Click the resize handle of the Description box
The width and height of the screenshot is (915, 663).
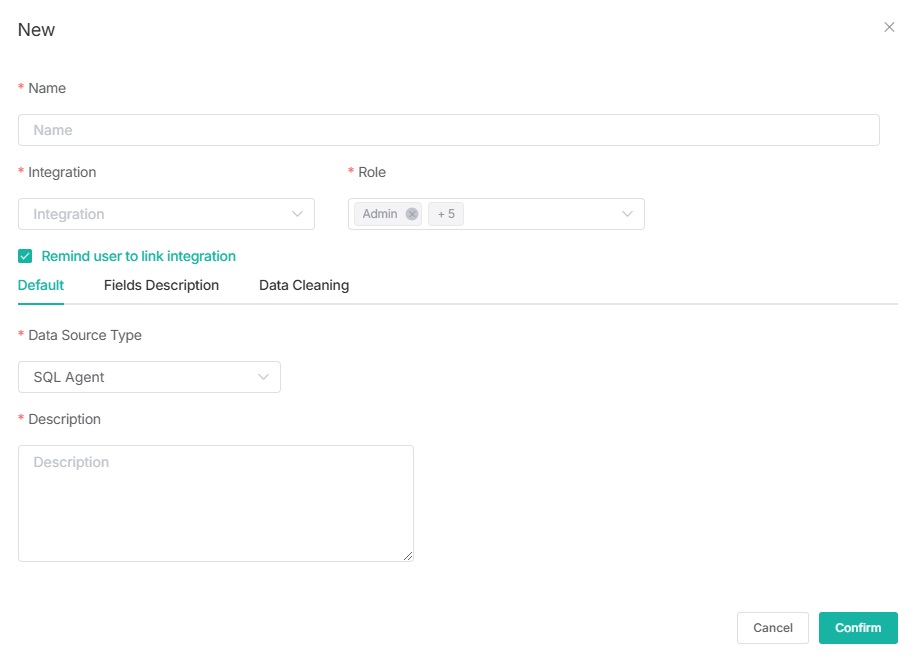(408, 555)
